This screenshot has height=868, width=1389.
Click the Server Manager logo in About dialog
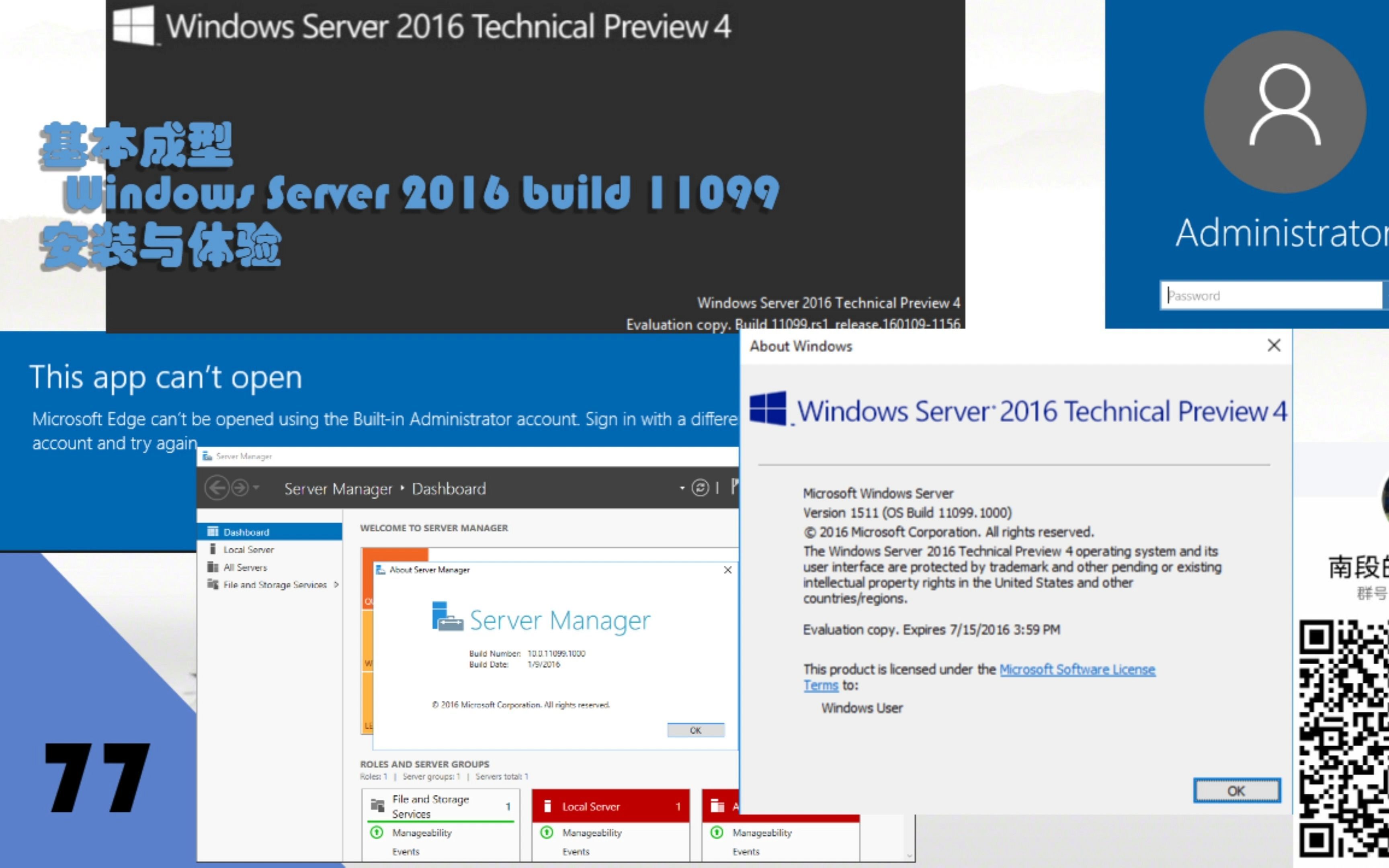coord(447,617)
